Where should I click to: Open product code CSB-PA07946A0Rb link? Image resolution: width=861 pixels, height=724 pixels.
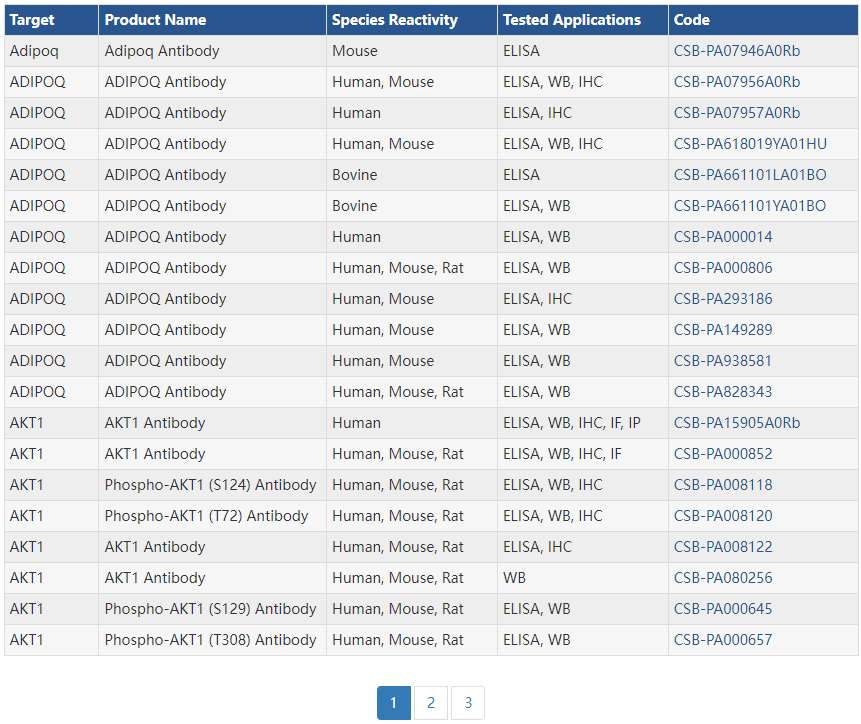(736, 51)
